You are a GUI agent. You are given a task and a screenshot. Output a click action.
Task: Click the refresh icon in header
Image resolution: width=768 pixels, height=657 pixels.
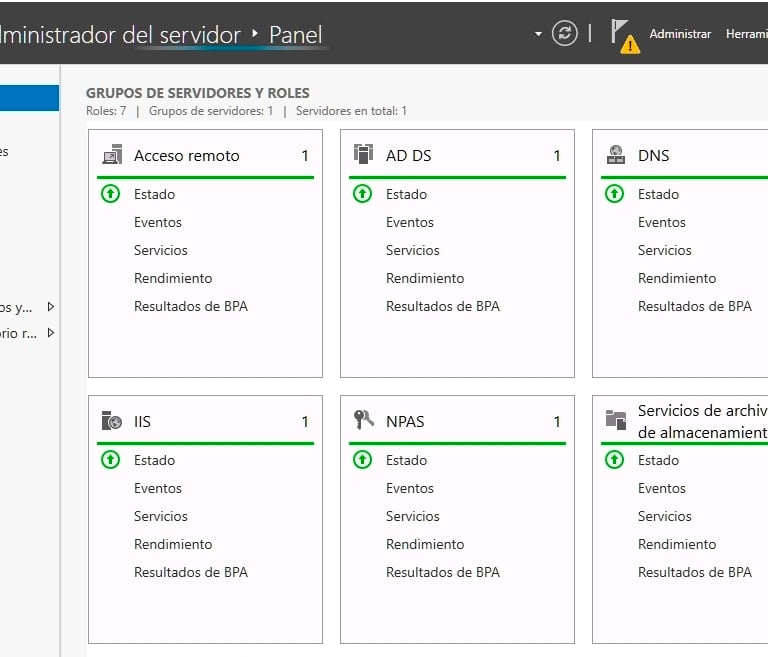pos(564,34)
